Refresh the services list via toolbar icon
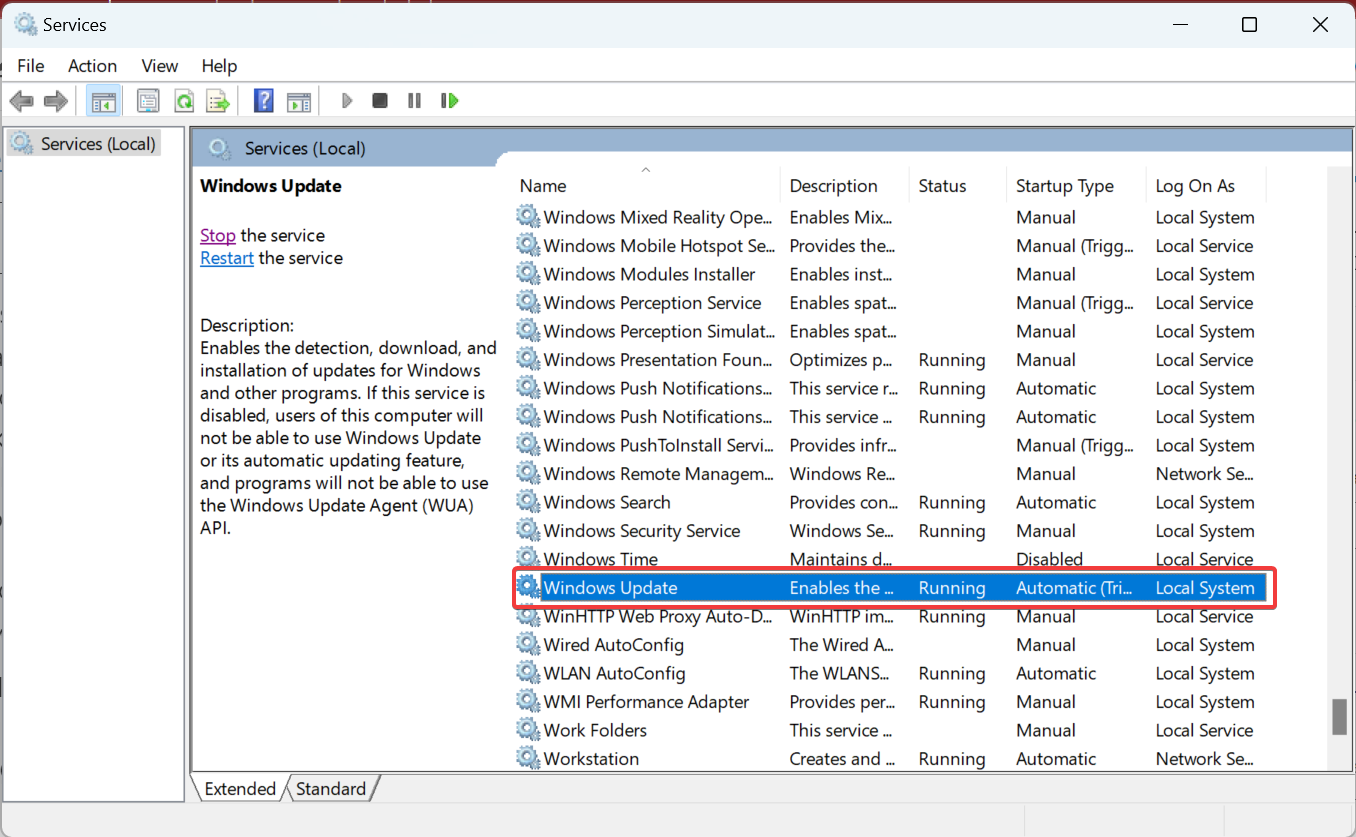Viewport: 1356px width, 837px height. (183, 101)
